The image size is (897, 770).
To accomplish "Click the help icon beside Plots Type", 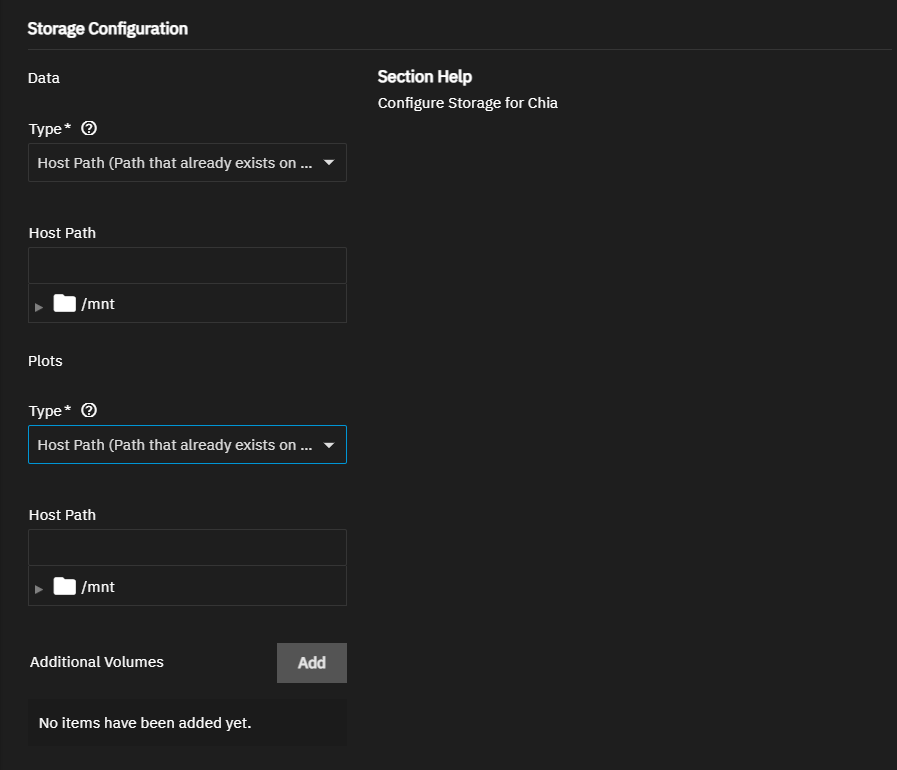I will tap(89, 411).
